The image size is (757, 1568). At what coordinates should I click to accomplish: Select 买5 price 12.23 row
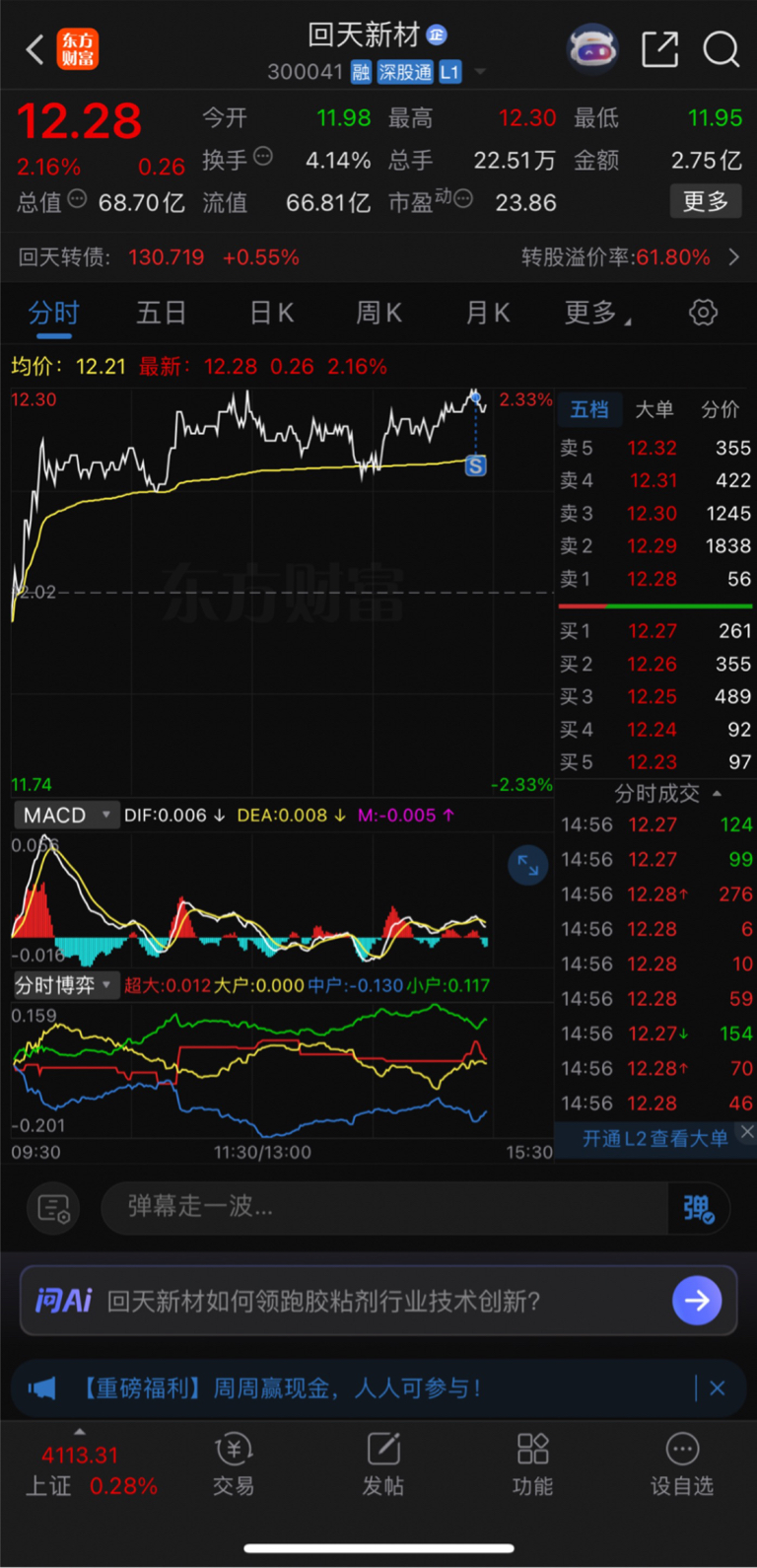(655, 762)
